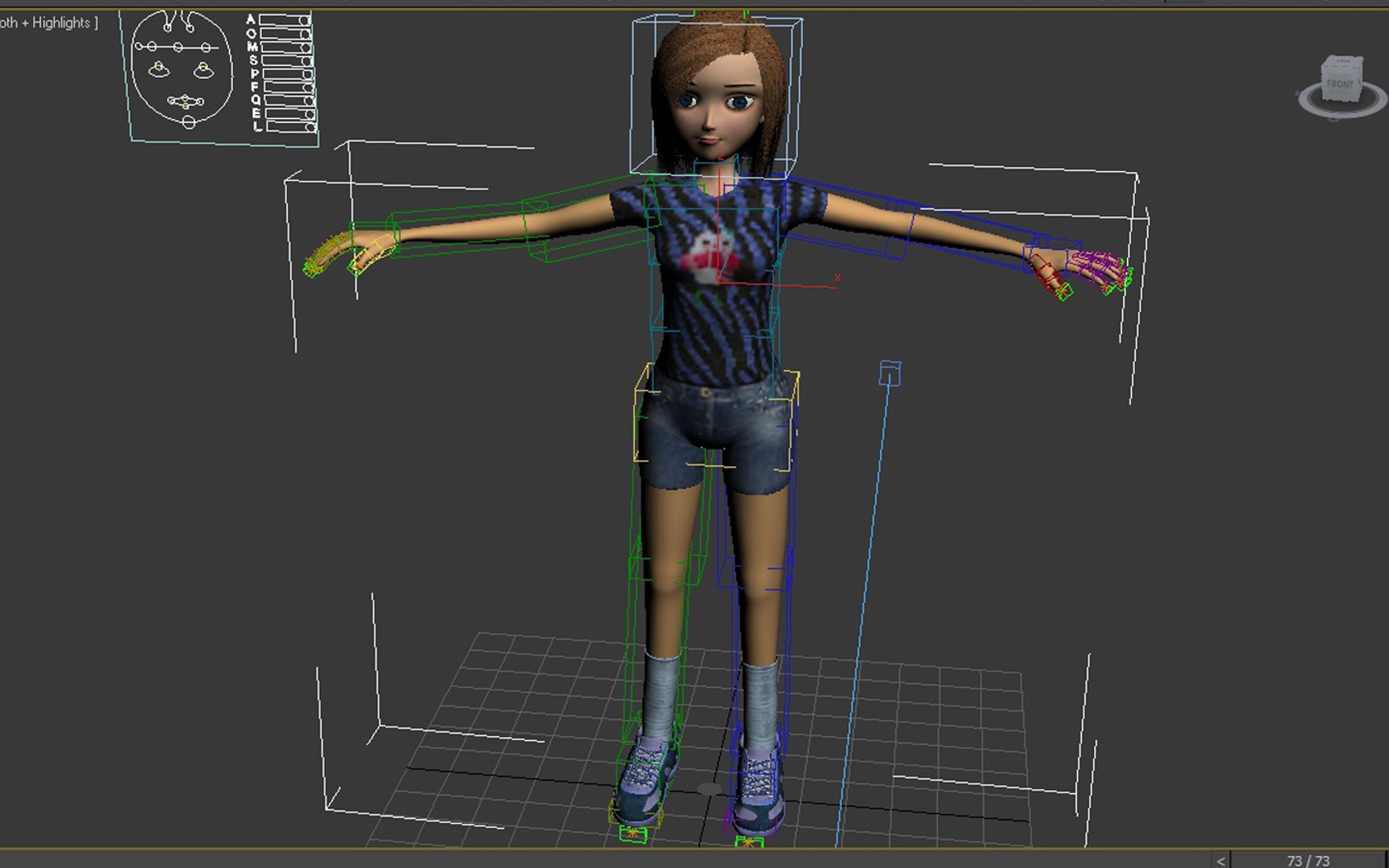Click the L phoneme slider knob
The height and width of the screenshot is (868, 1389).
click(x=311, y=127)
